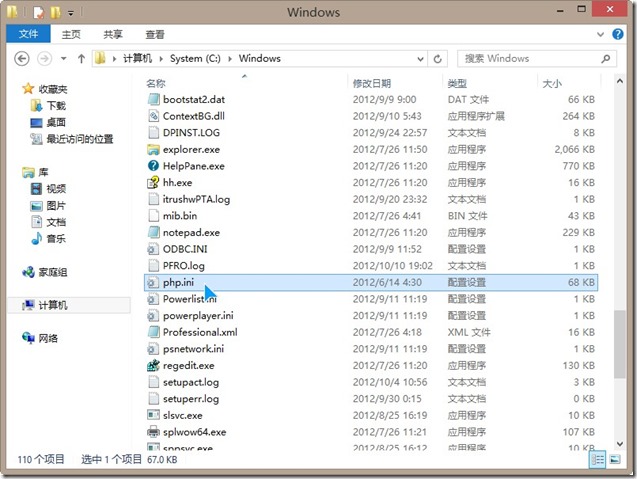Open recent locations dropdown arrow
Viewport: 637px width, 479px height.
(x=64, y=59)
